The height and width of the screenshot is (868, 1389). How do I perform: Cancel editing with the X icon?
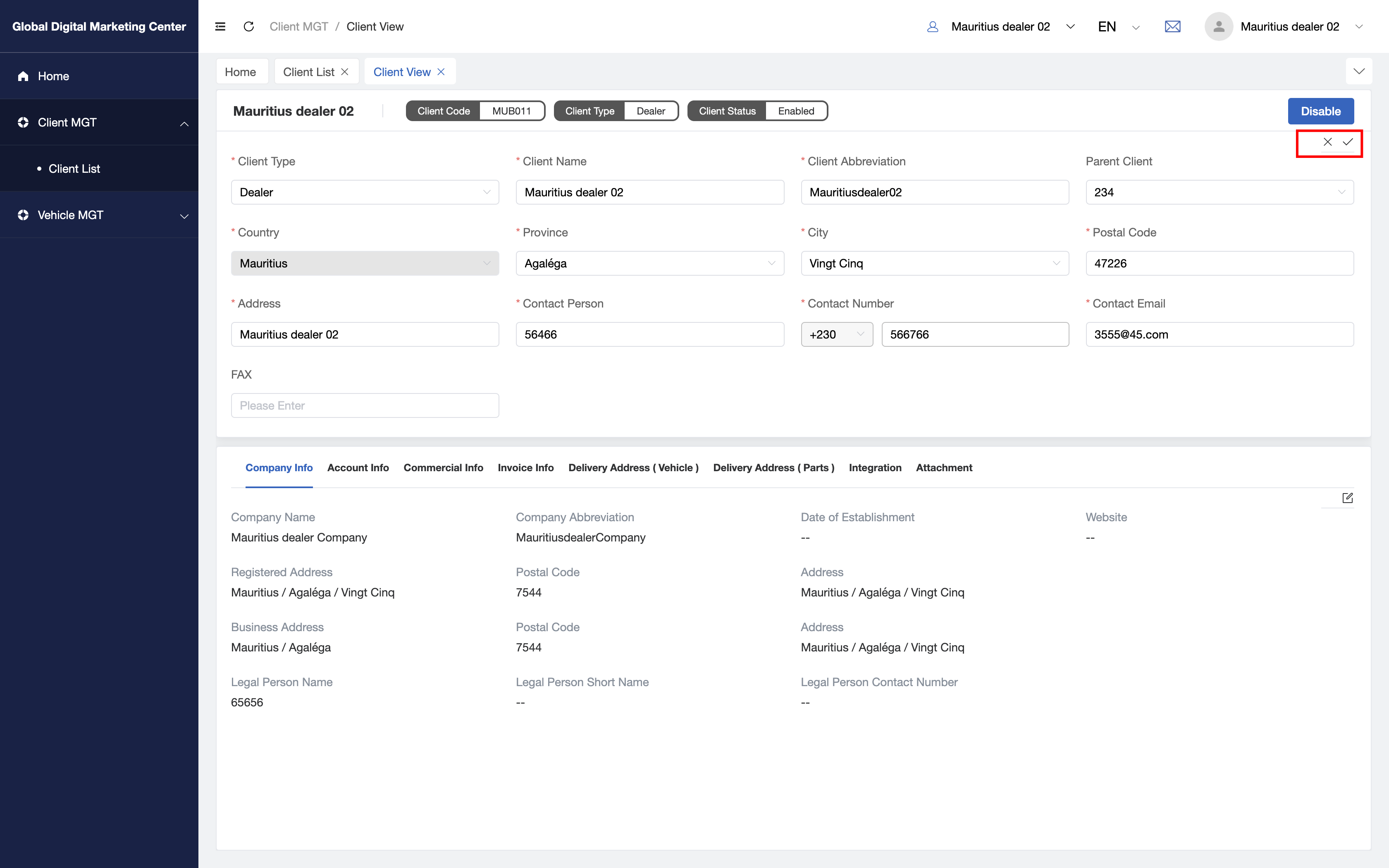point(1327,142)
